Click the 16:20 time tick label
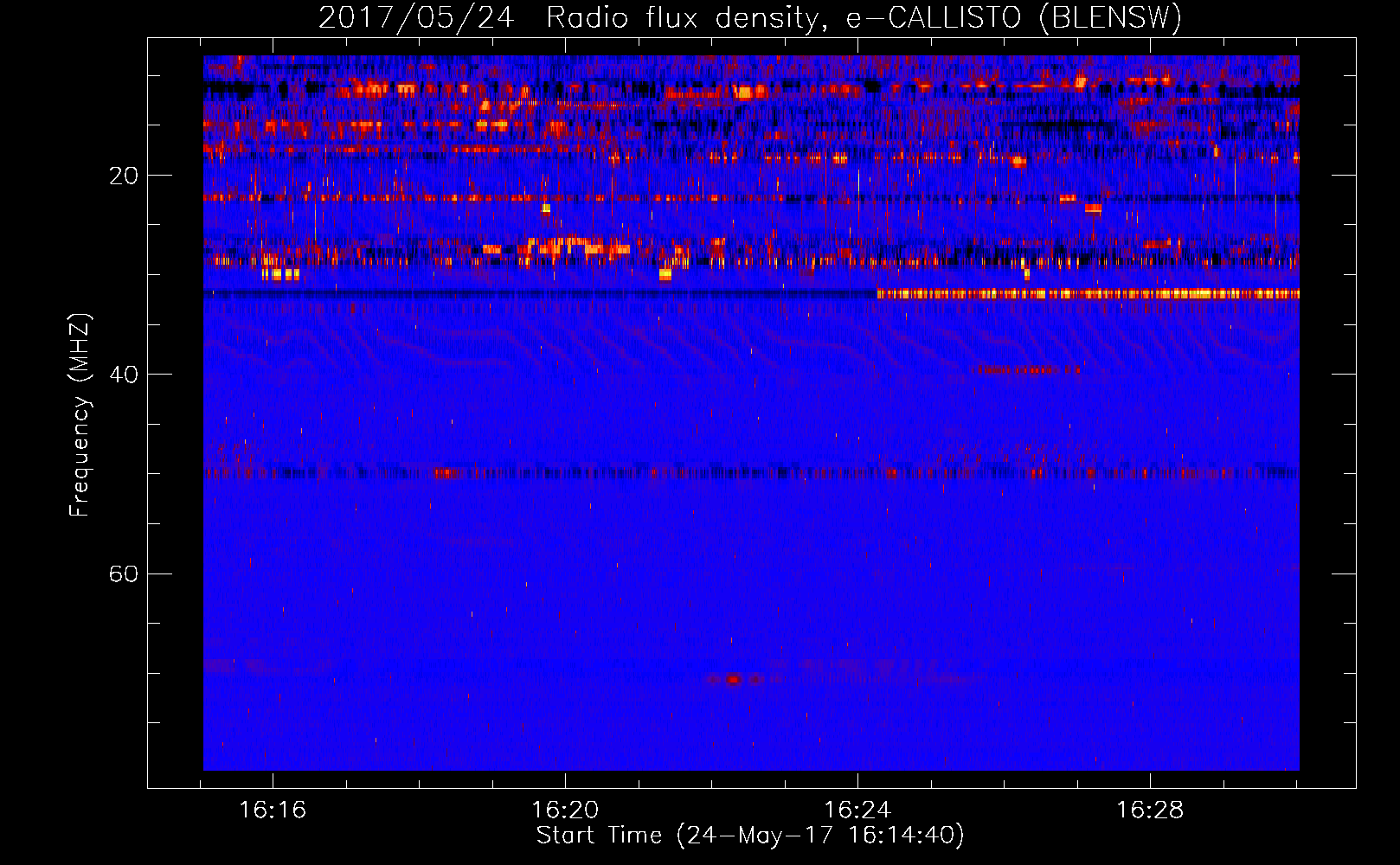Viewport: 1400px width, 865px height. (565, 811)
